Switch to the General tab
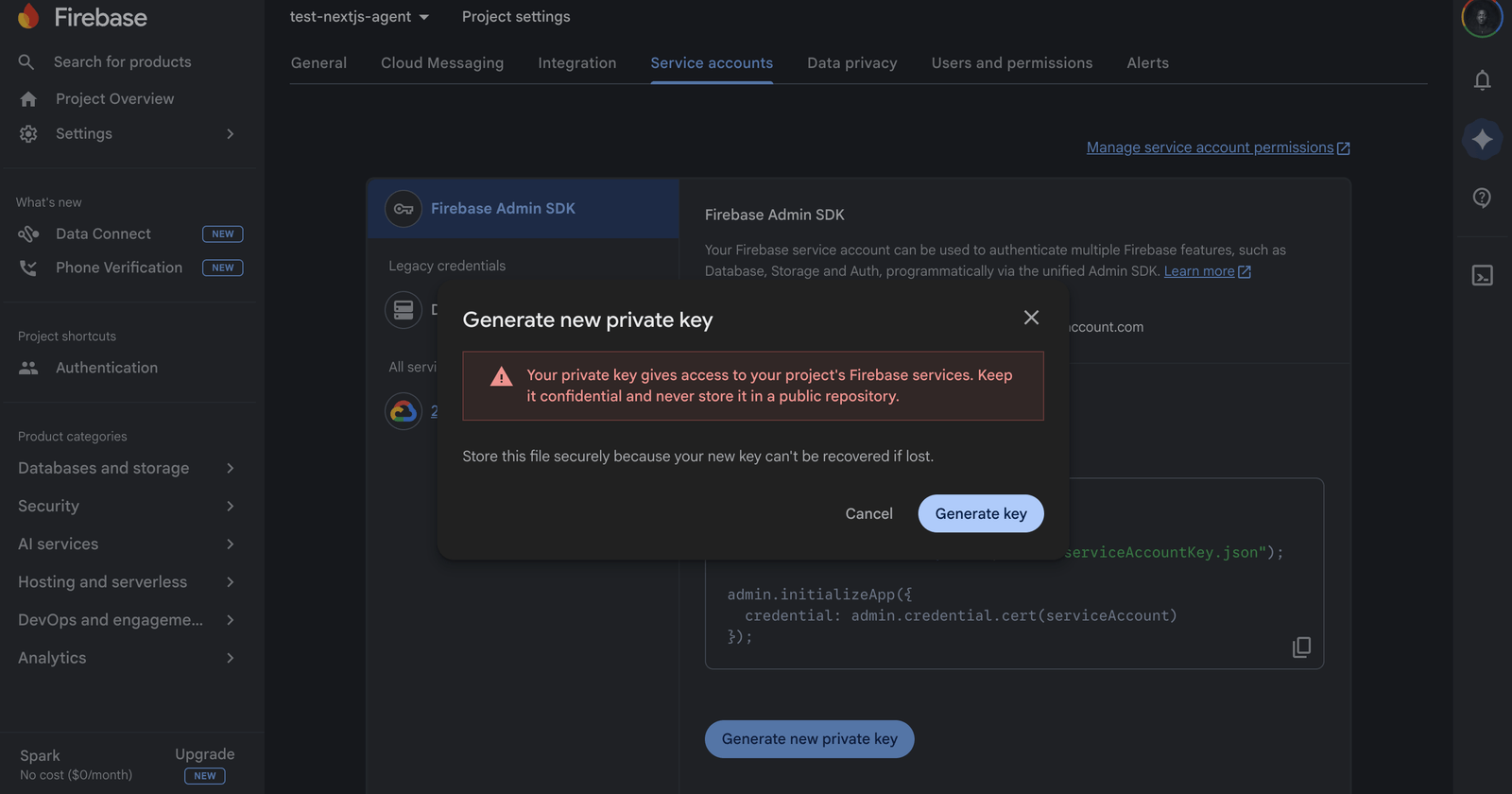 [318, 62]
